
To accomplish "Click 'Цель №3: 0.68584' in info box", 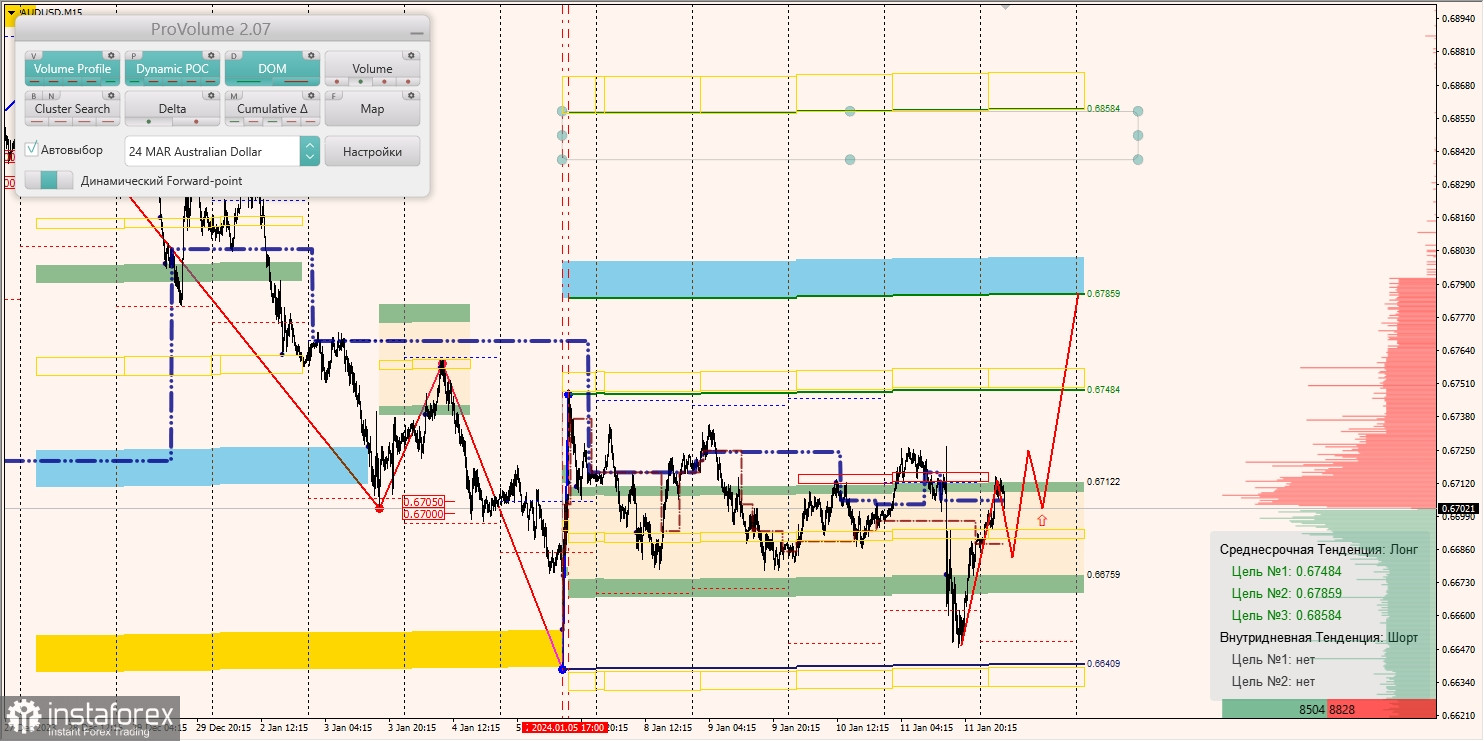I will (1286, 615).
